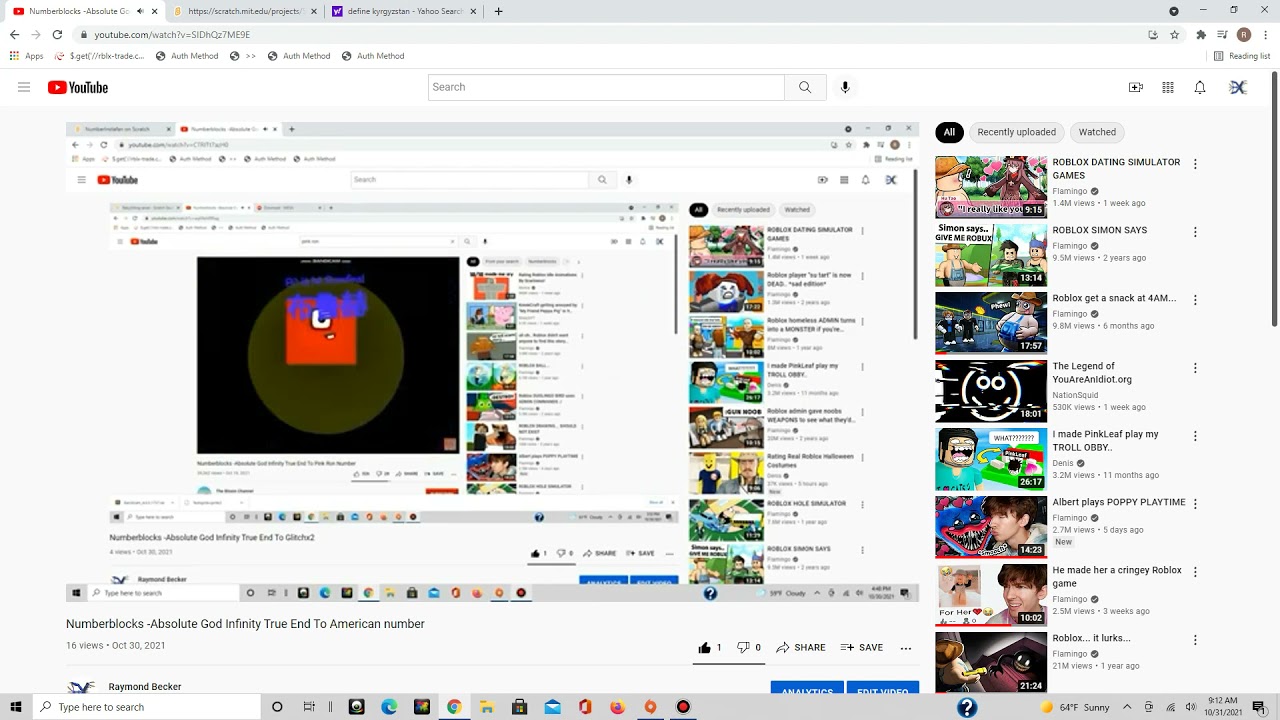Open options for The Legend of YouAreAnIdiot.org
This screenshot has width=1280, height=720.
[x=1195, y=368]
